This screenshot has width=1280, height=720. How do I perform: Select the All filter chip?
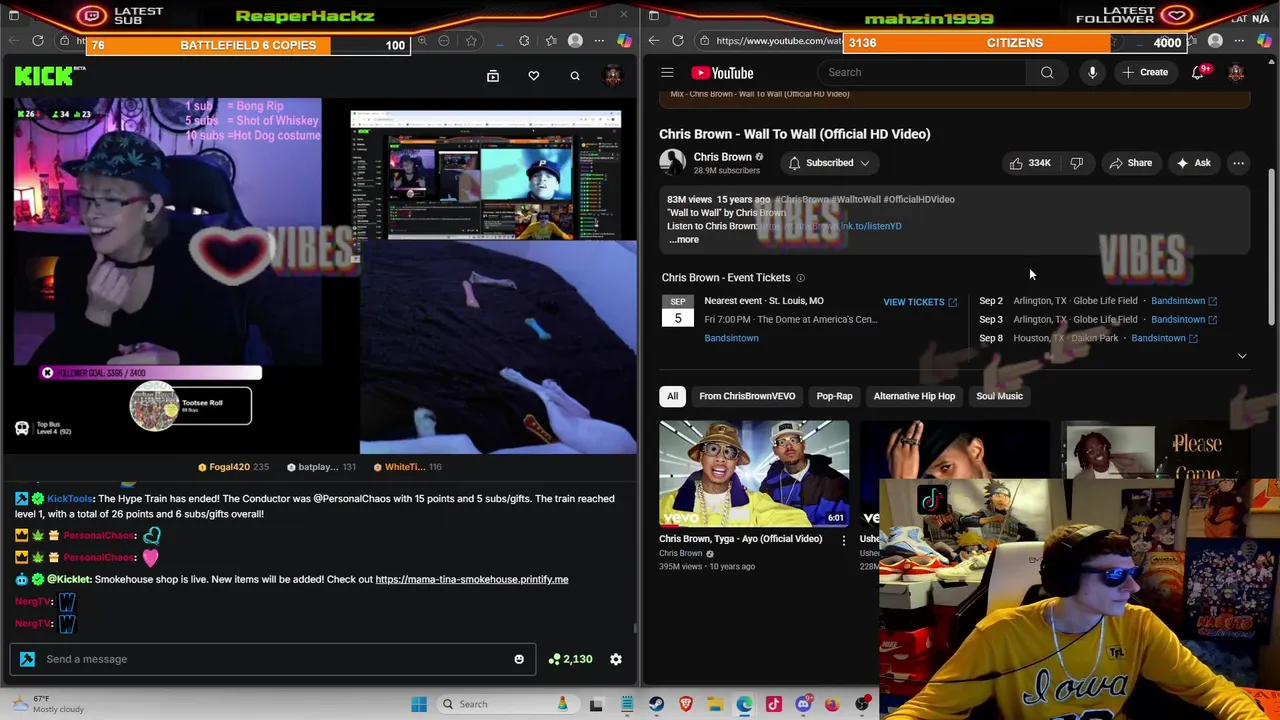click(672, 396)
